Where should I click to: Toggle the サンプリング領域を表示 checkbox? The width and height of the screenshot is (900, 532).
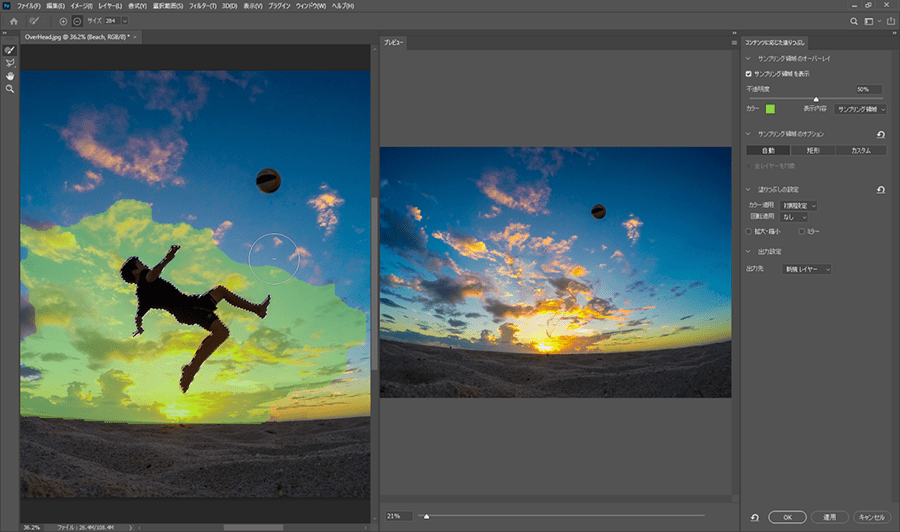coord(749,74)
